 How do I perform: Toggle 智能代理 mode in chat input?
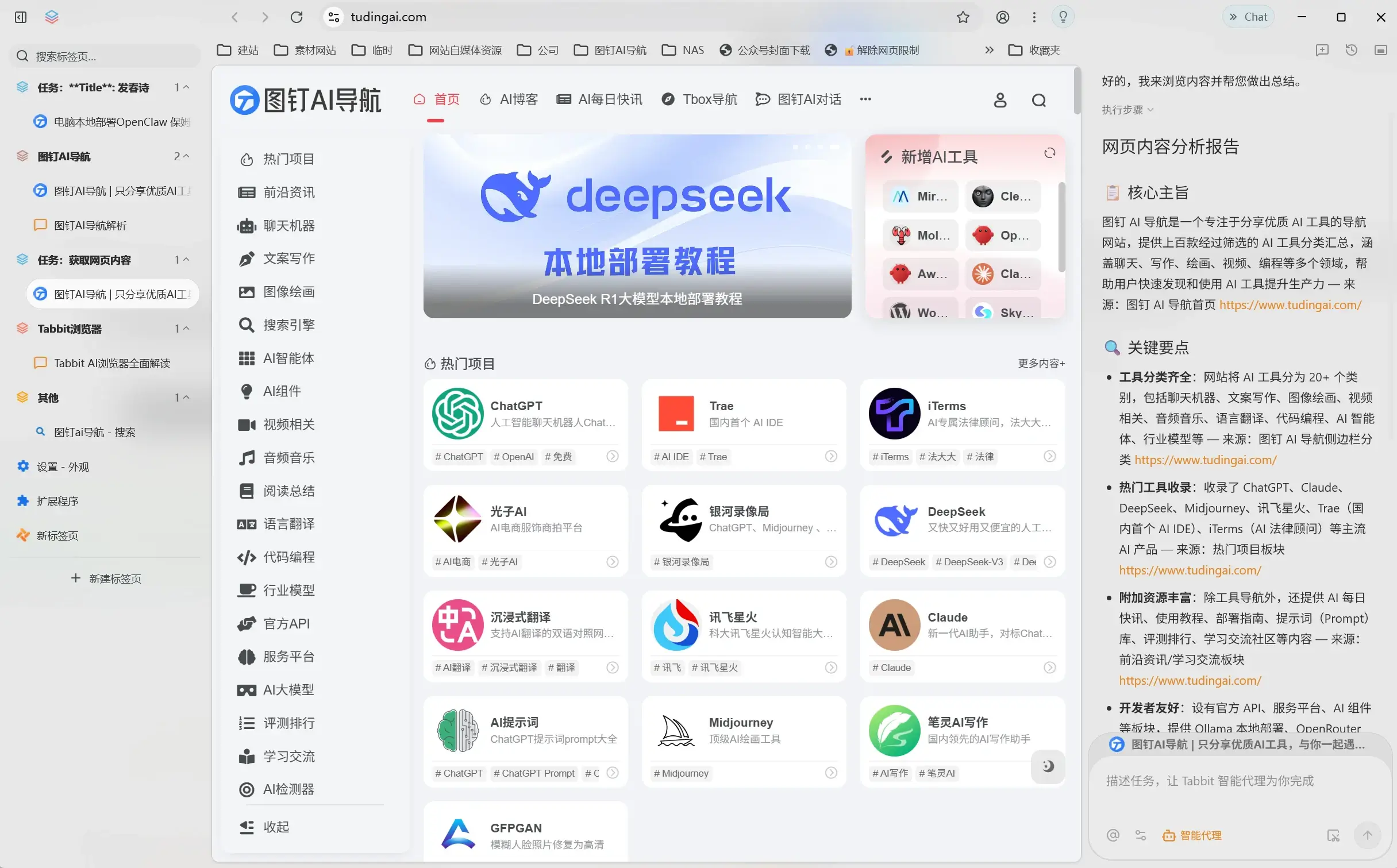(x=1192, y=835)
